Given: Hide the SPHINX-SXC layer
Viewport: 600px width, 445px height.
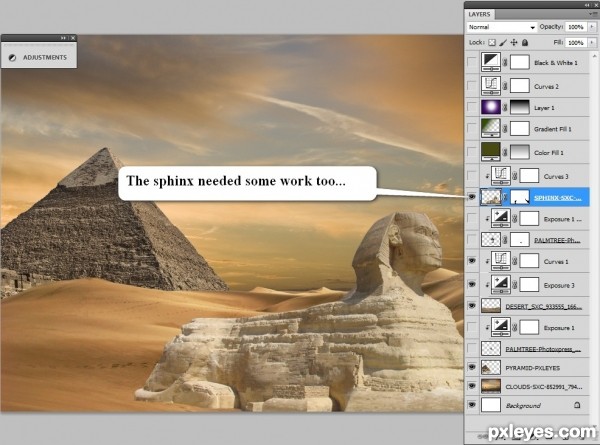Looking at the screenshot, I should click(472, 197).
